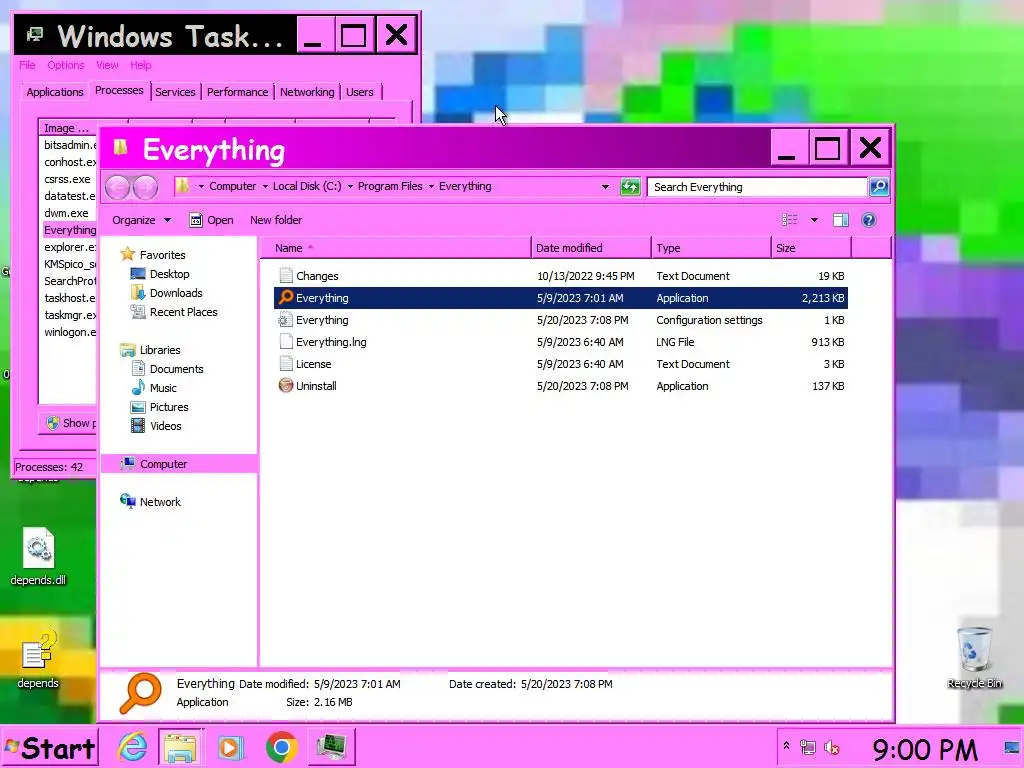Open depends help file desktop icon
Viewport: 1024px width, 768px height.
(x=38, y=660)
